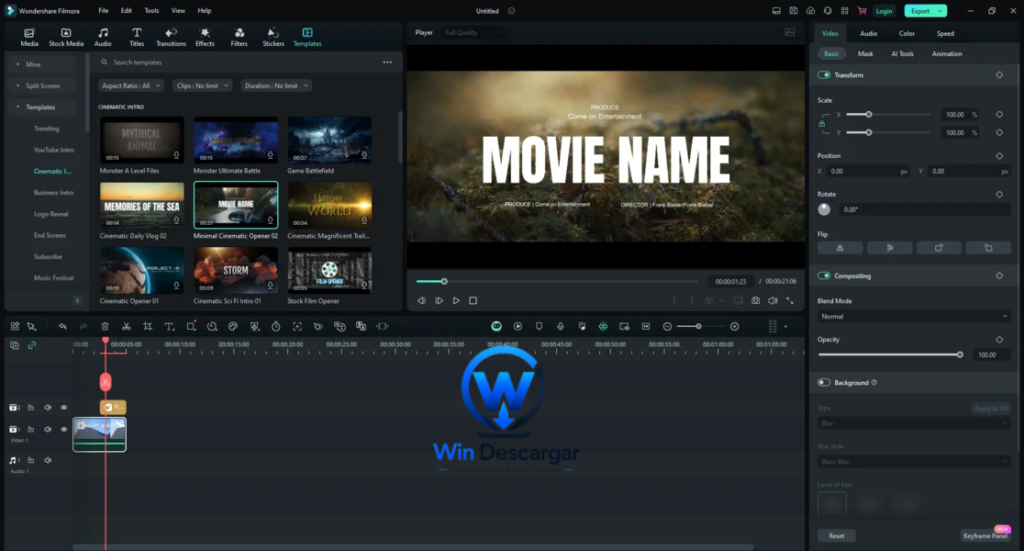Screen dimensions: 1024x551
Task: Click the Text tool icon in timeline toolbar
Action: (x=169, y=326)
